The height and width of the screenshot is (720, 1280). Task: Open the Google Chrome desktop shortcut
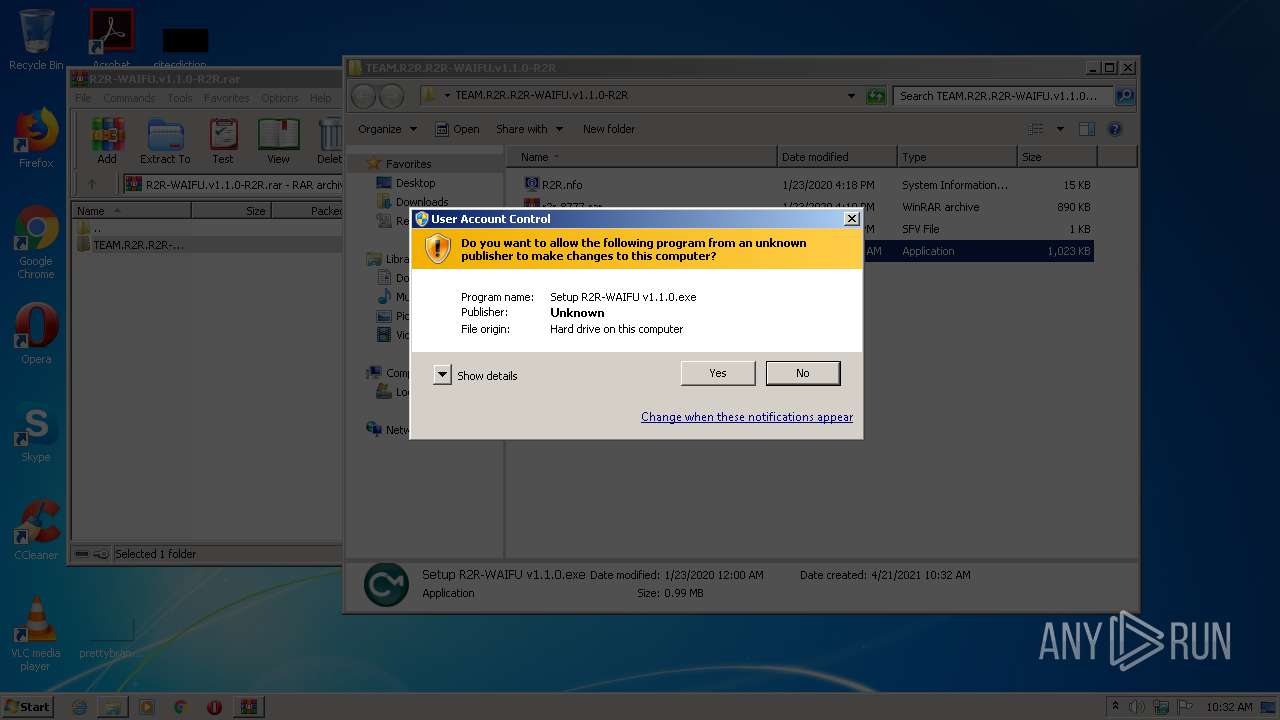36,242
